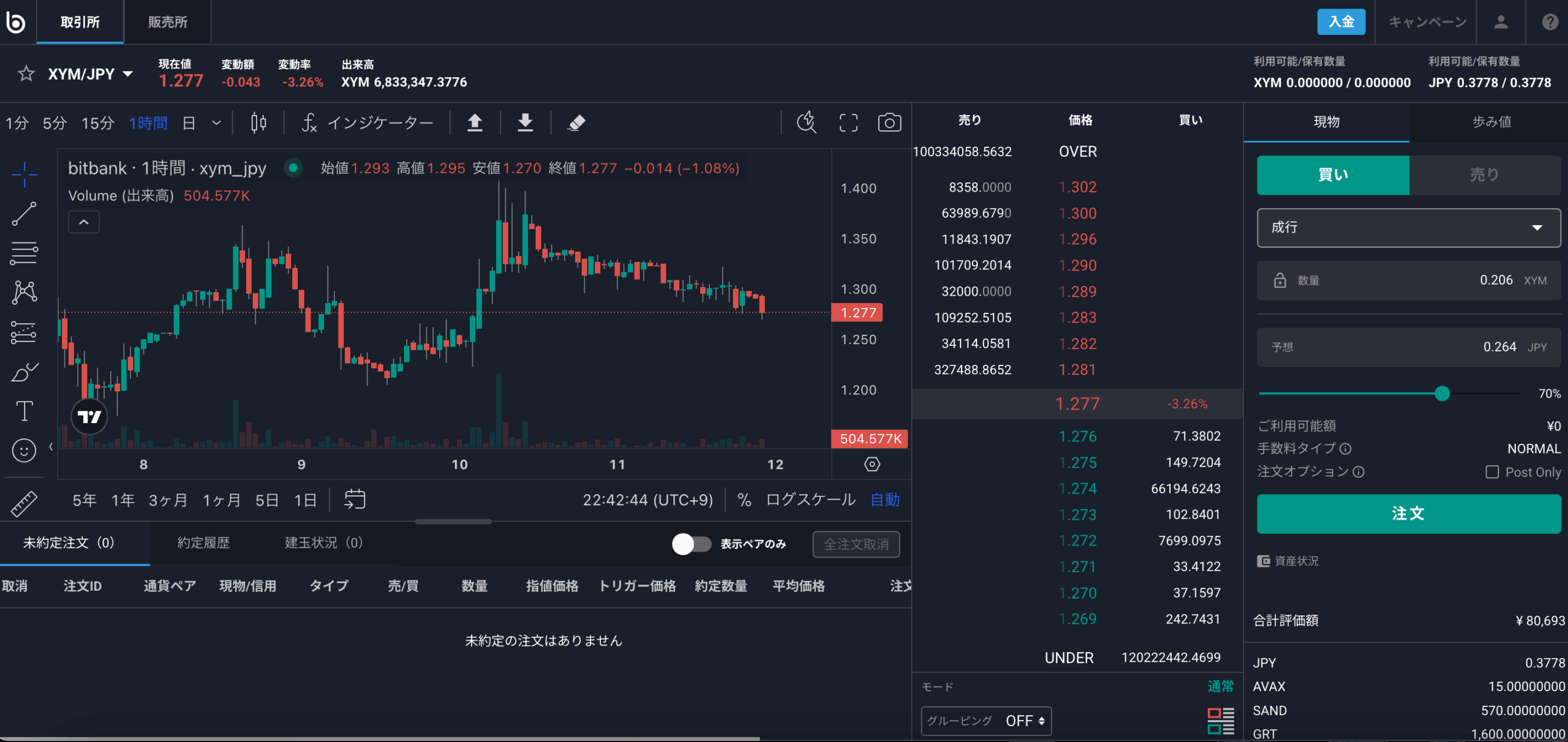Viewport: 1568px width, 742px height.
Task: Click the 入金 deposit button
Action: point(1341,22)
